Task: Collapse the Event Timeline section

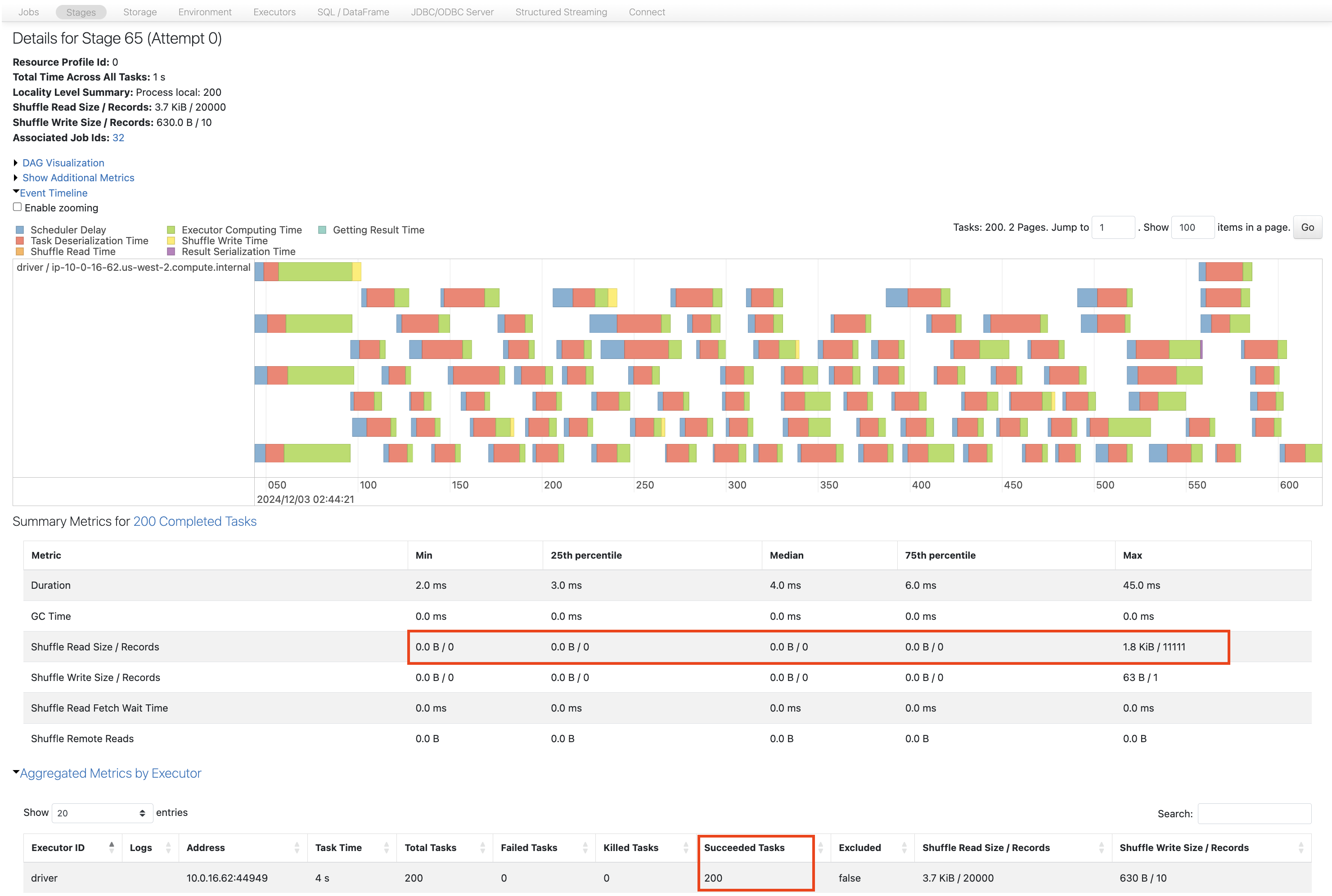Action: 53,193
